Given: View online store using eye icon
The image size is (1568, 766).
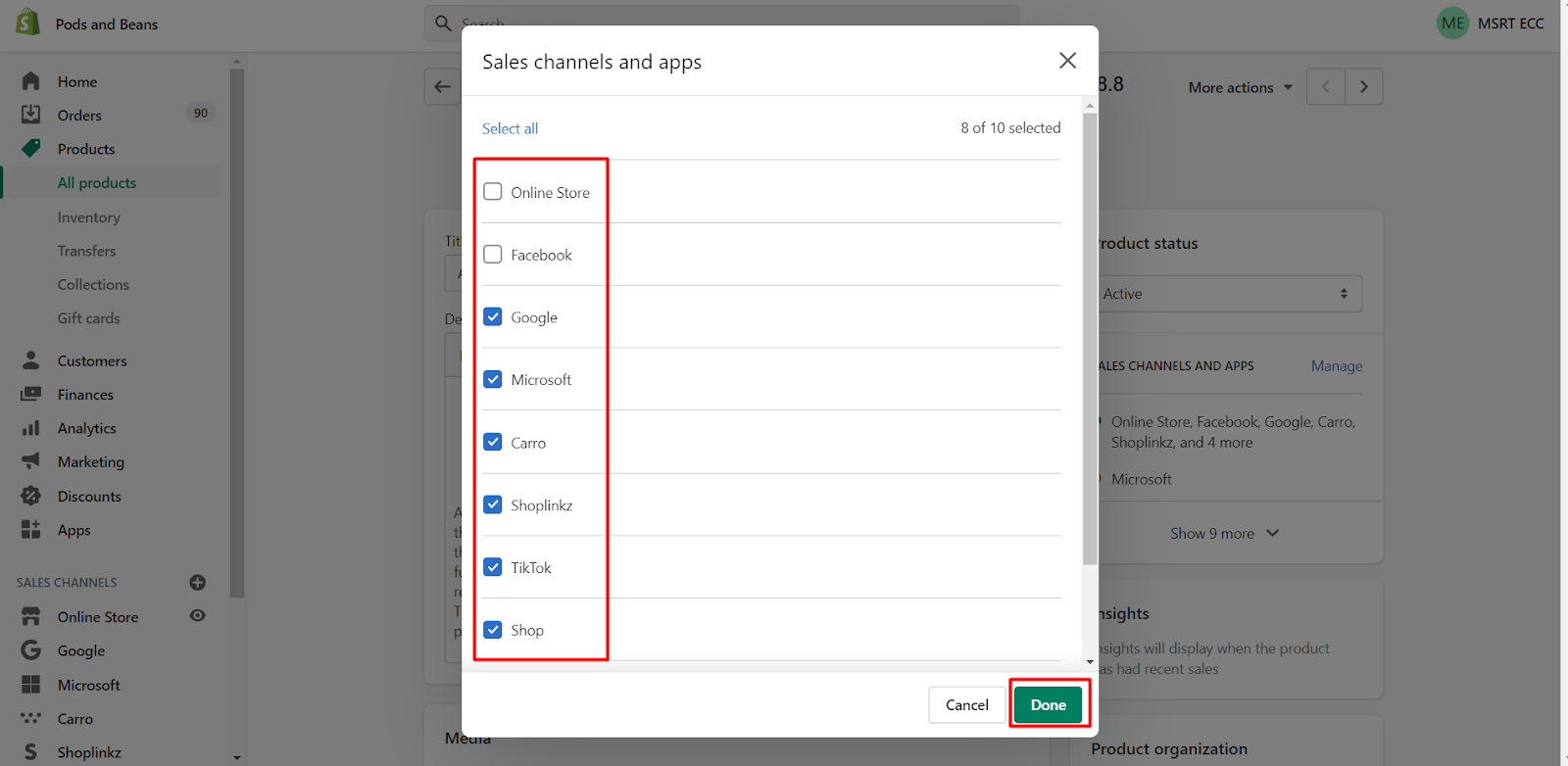Looking at the screenshot, I should pos(198,616).
